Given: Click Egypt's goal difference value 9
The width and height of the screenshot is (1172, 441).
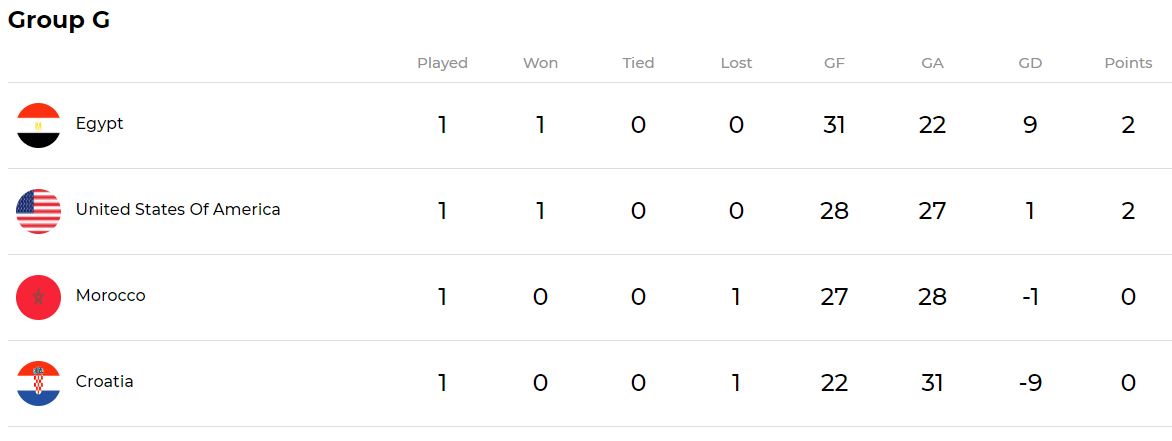Looking at the screenshot, I should coord(1030,125).
